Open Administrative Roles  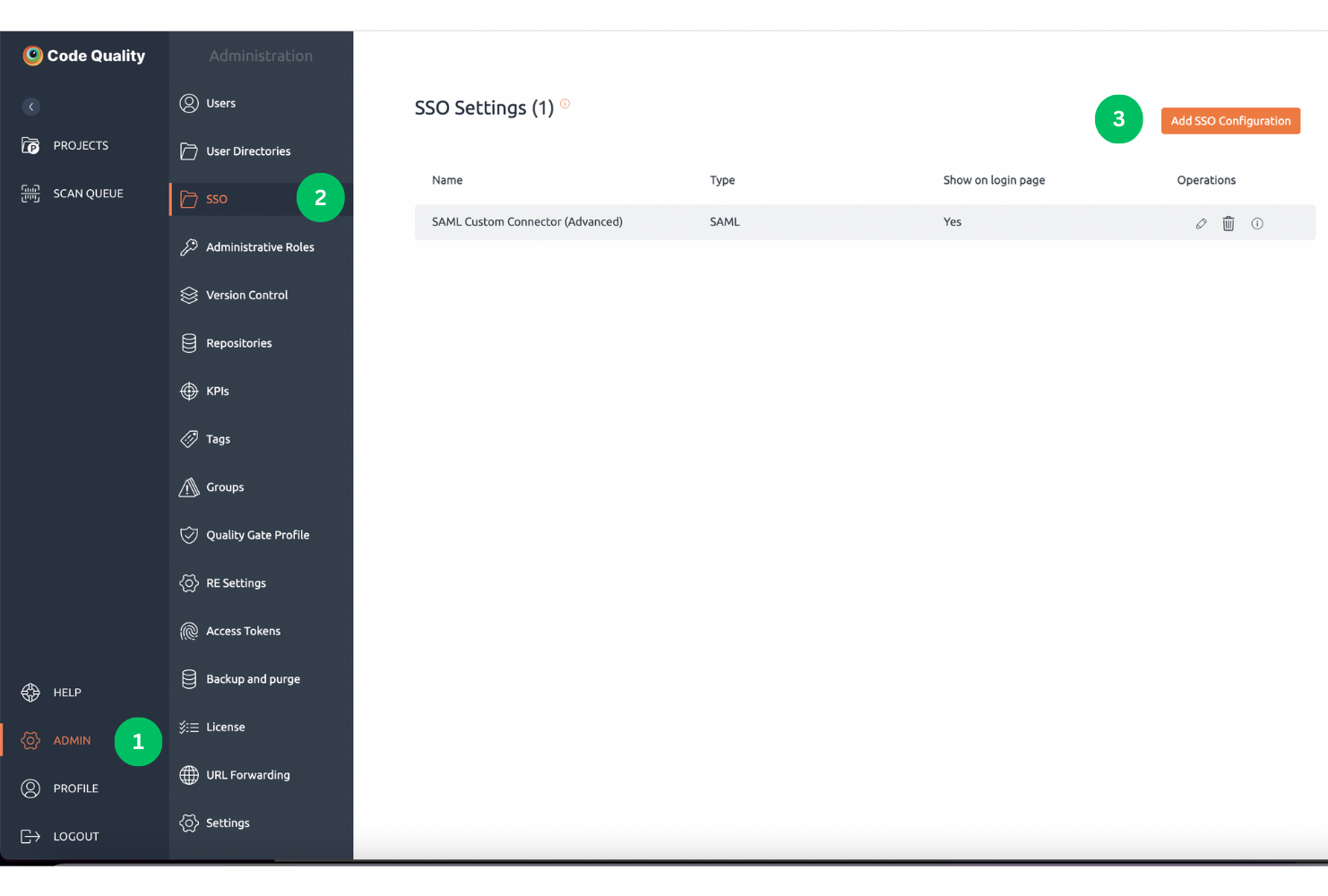click(260, 247)
